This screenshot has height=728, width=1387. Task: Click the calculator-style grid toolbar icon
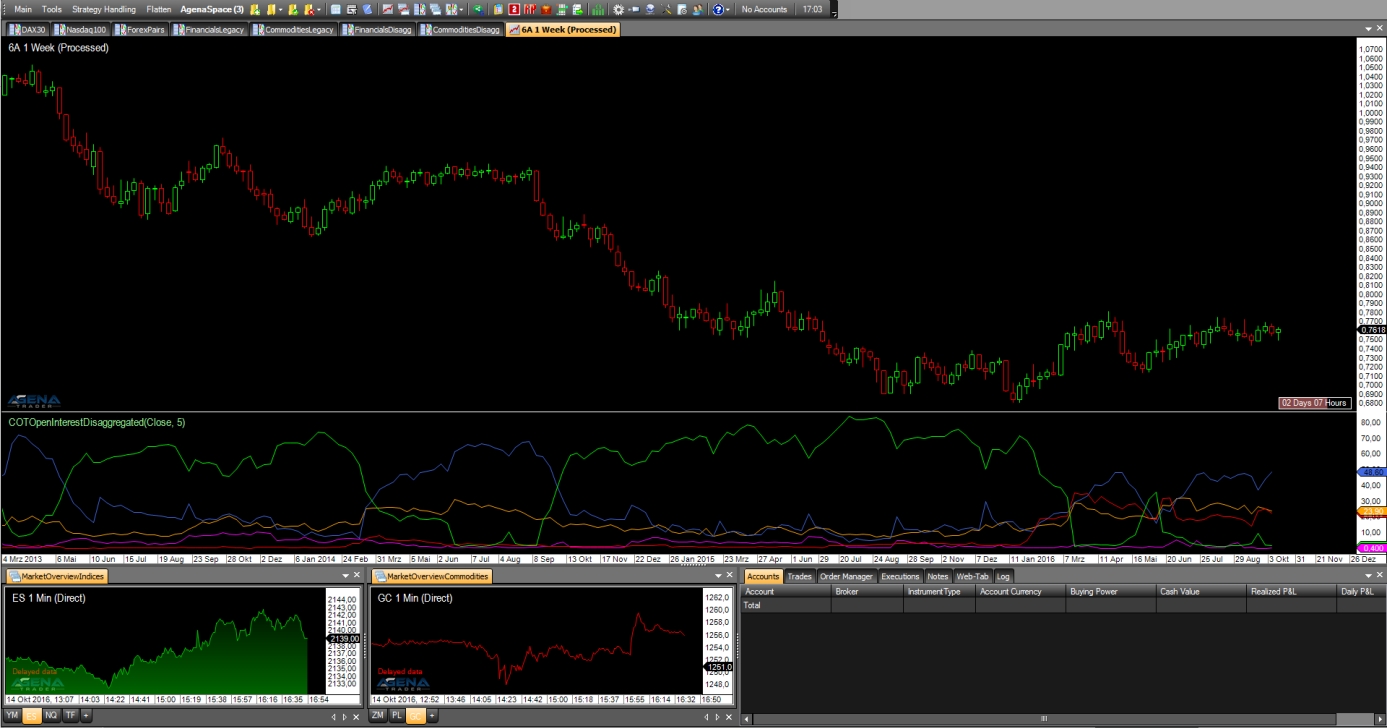click(x=335, y=9)
